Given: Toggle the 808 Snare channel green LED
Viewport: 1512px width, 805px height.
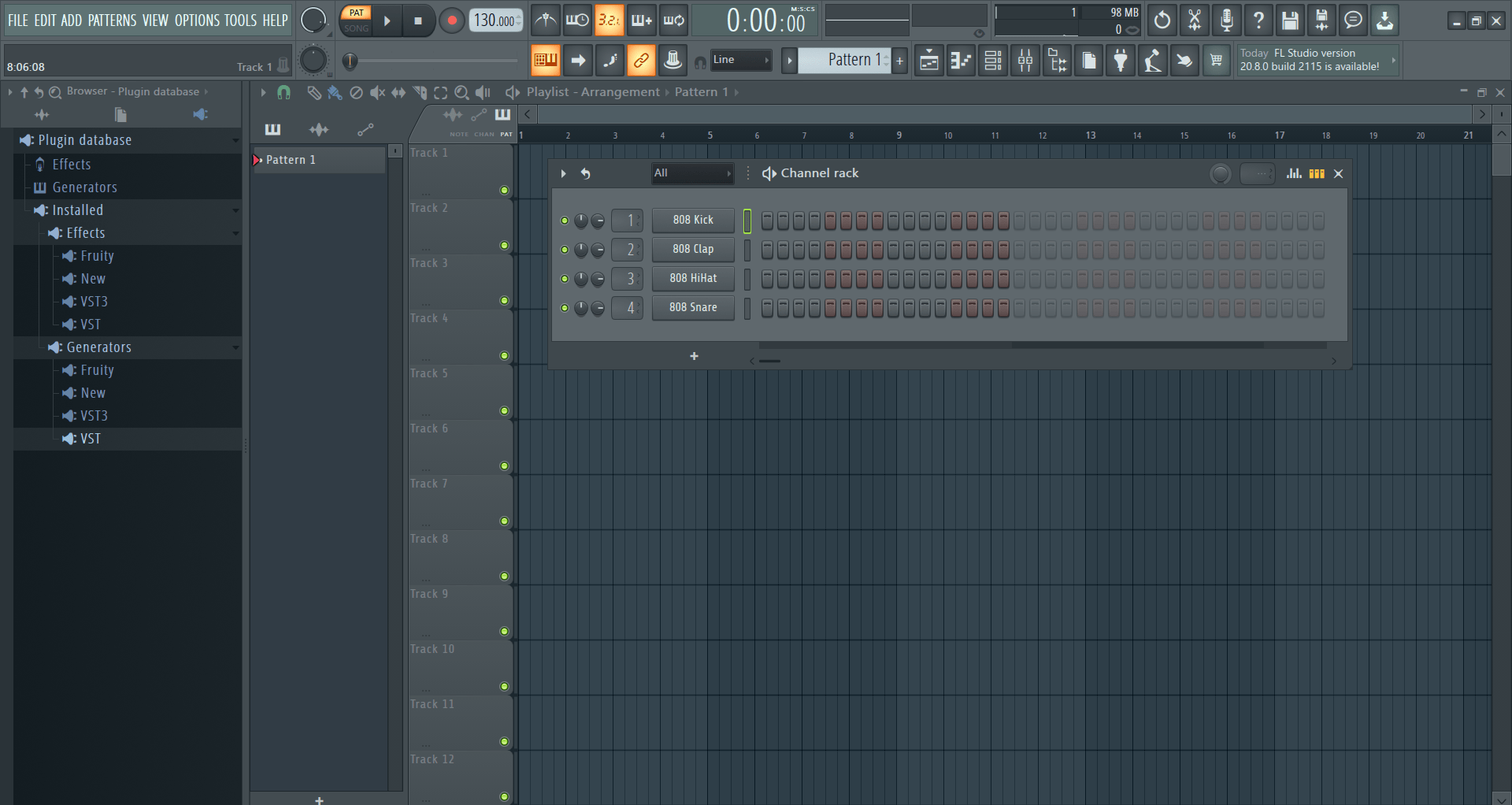Looking at the screenshot, I should point(564,308).
